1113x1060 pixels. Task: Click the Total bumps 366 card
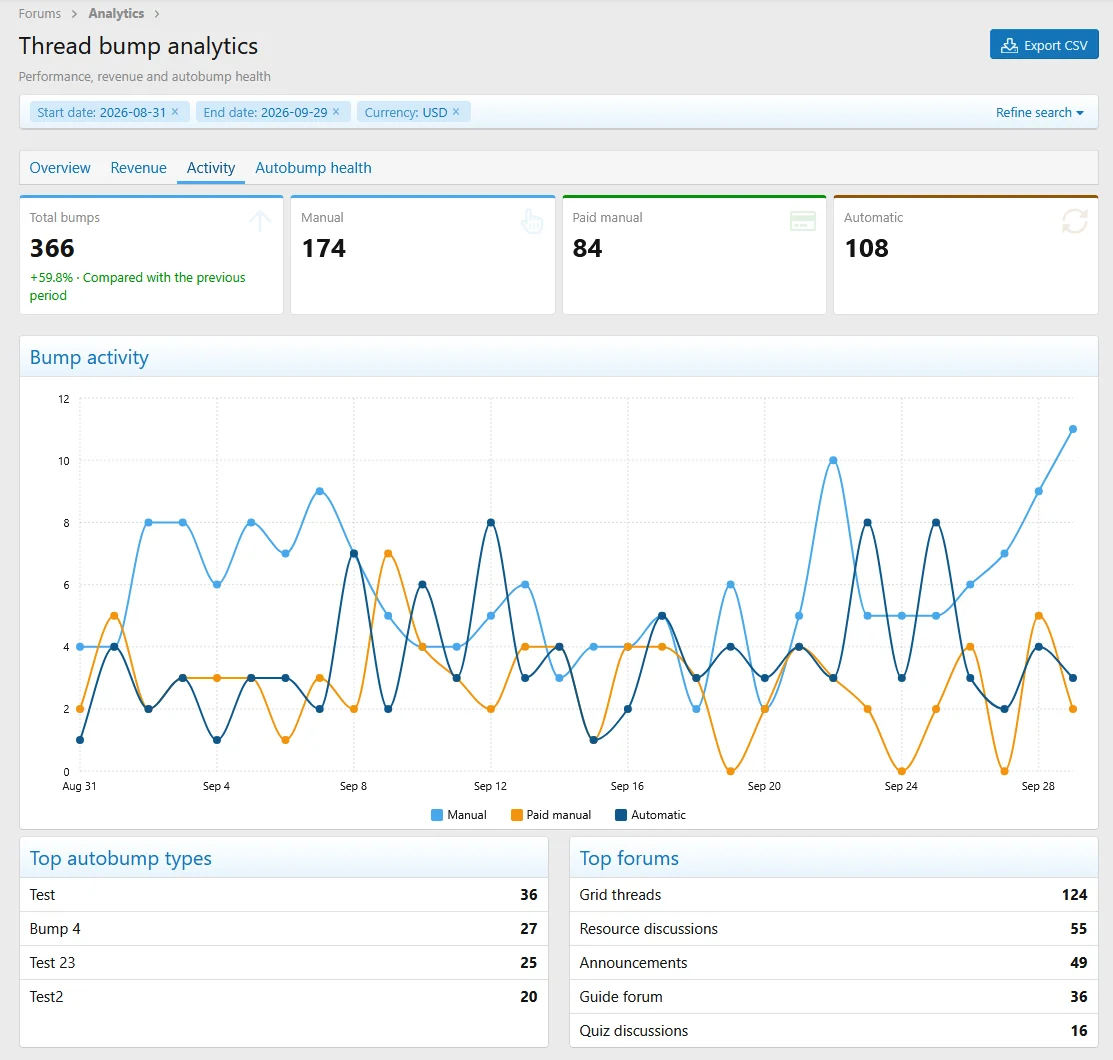pyautogui.click(x=151, y=255)
